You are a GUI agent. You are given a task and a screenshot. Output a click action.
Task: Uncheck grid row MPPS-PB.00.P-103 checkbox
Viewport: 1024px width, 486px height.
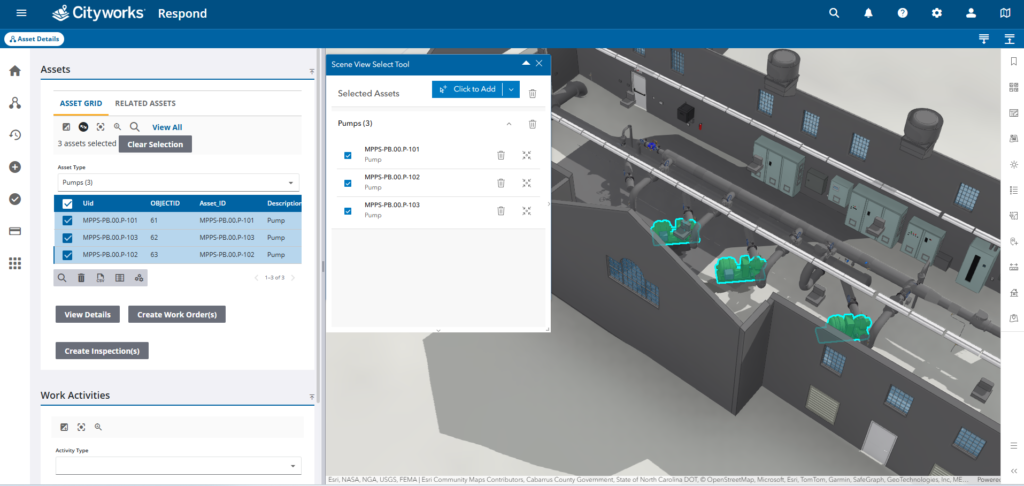coord(67,237)
